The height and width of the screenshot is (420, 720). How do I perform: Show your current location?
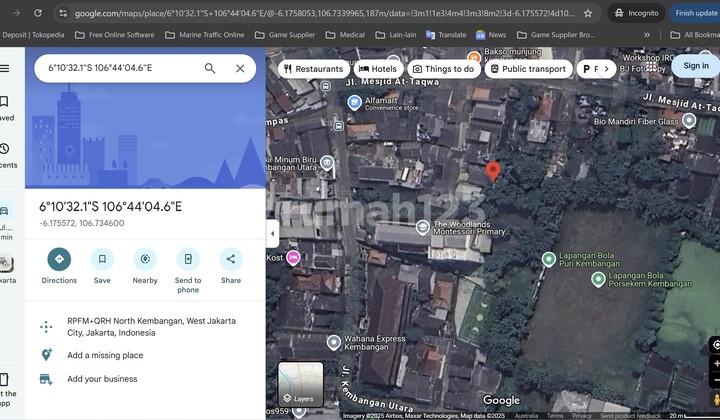716,345
